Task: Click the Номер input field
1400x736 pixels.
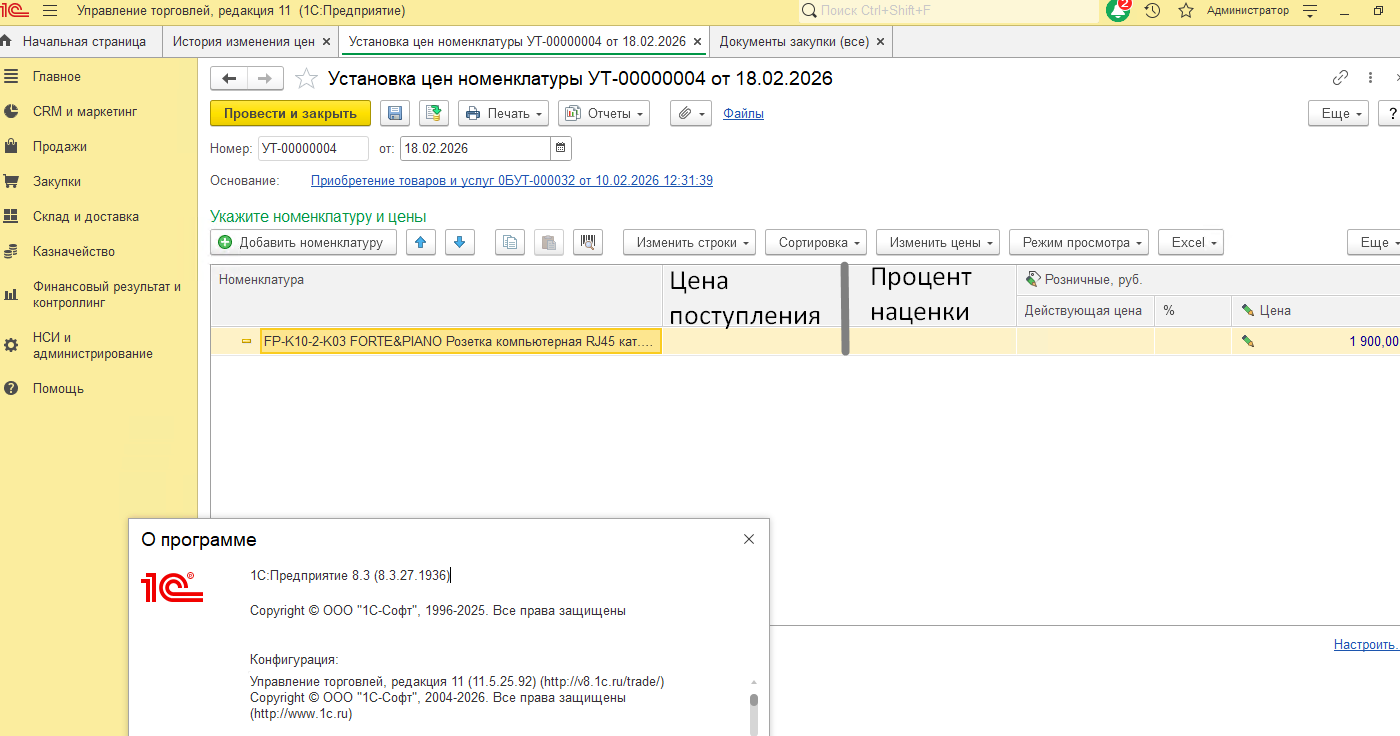Action: [x=312, y=148]
